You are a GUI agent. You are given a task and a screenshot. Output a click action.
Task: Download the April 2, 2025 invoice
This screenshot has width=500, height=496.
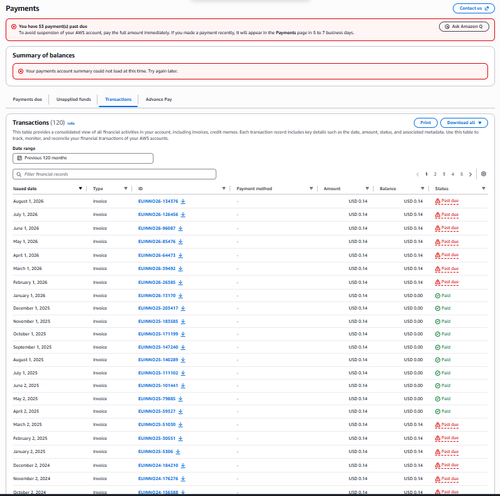180,411
